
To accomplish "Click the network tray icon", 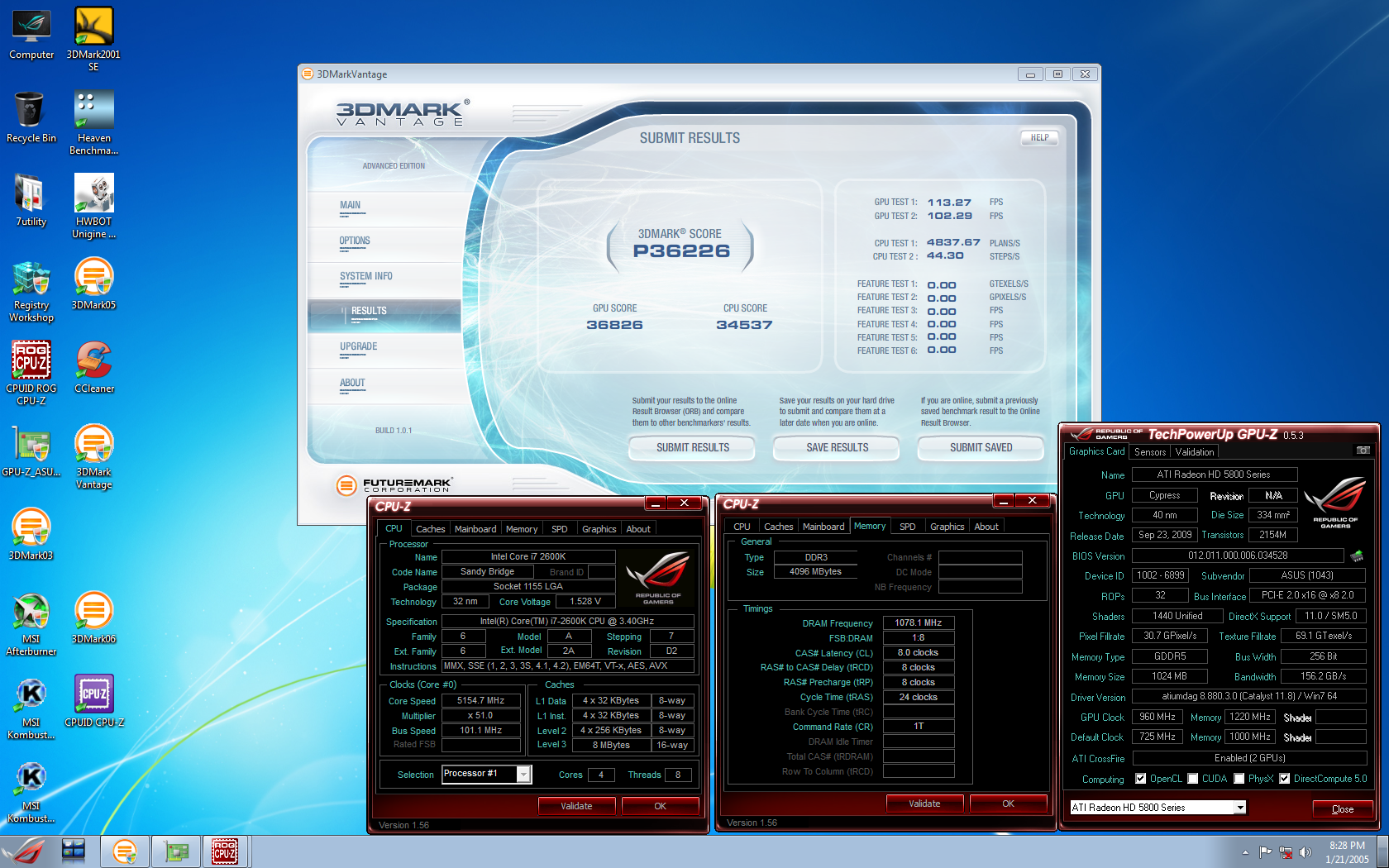I will coord(1286,852).
